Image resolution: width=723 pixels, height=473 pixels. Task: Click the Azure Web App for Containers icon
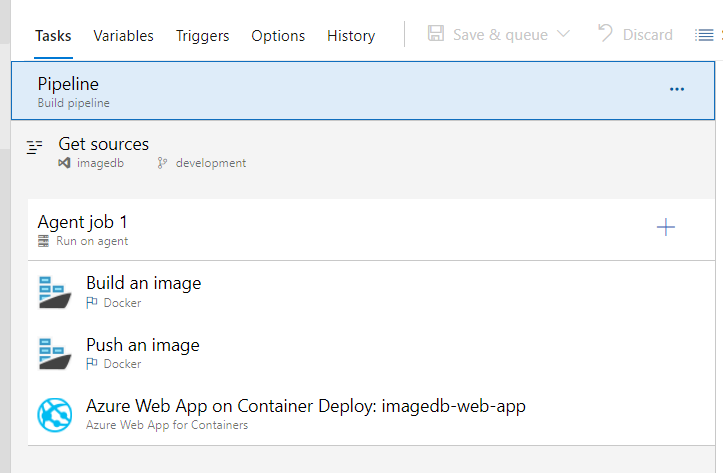coord(54,414)
